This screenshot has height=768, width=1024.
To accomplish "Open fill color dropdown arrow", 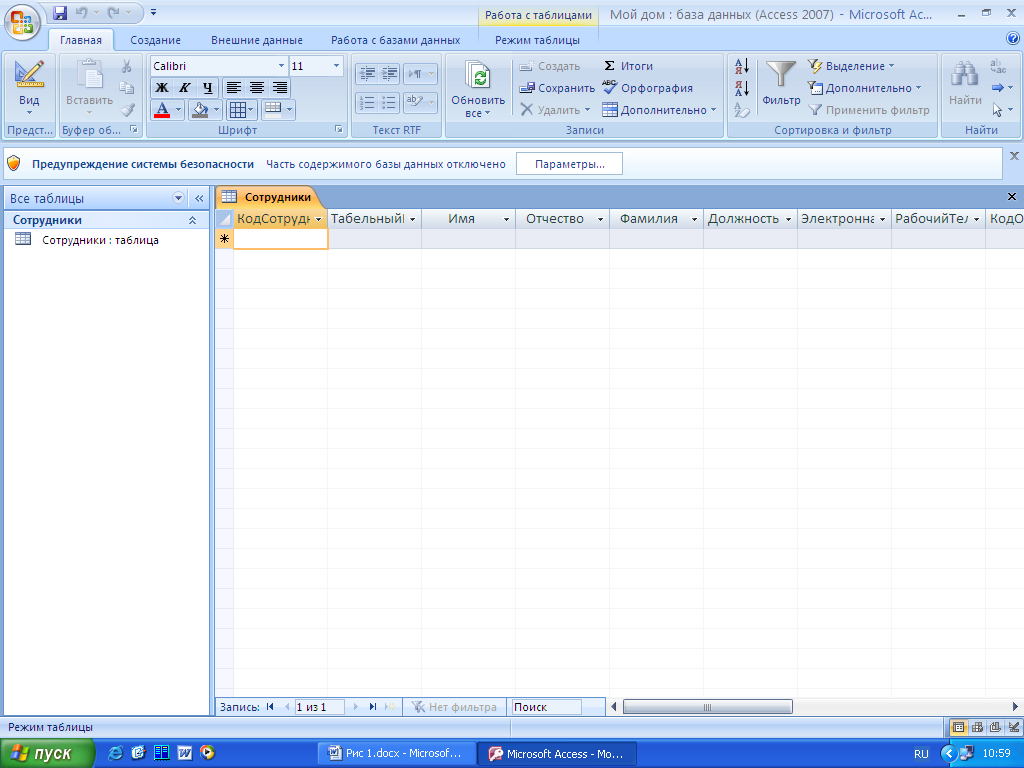I will point(216,110).
